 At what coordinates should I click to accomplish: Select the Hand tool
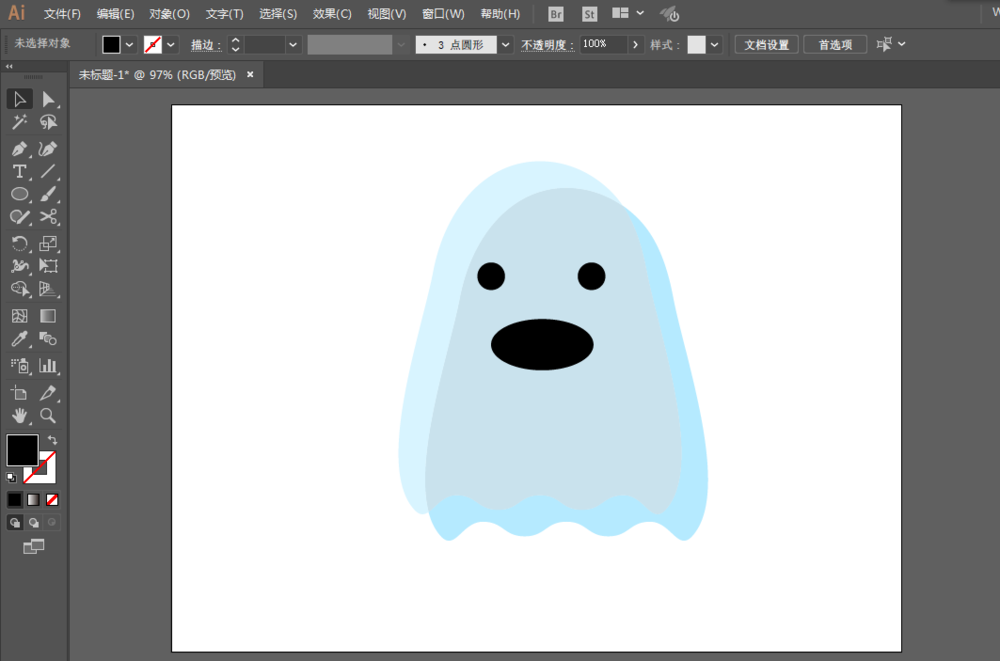pos(20,416)
